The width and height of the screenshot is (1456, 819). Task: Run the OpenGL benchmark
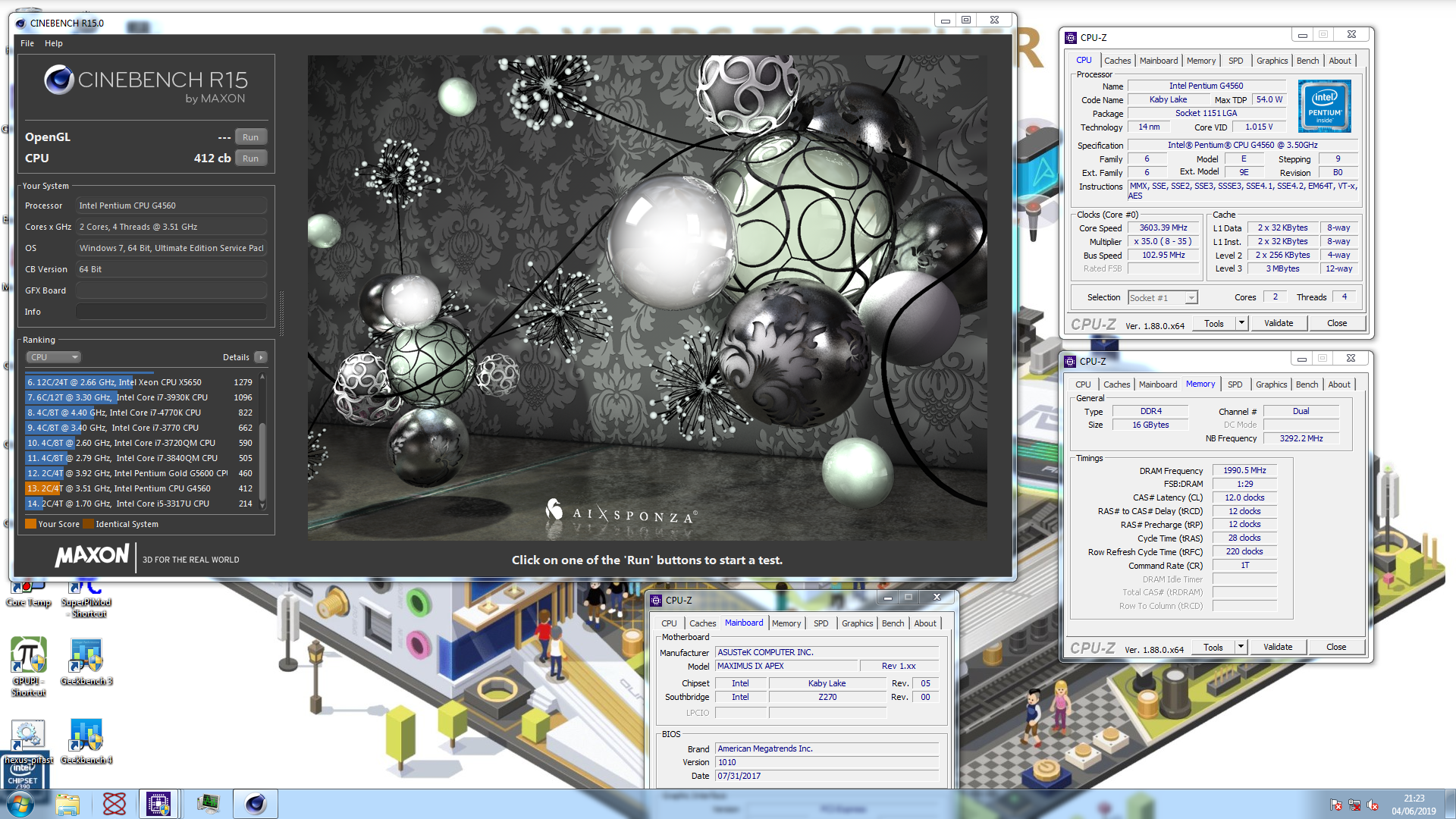(x=250, y=137)
